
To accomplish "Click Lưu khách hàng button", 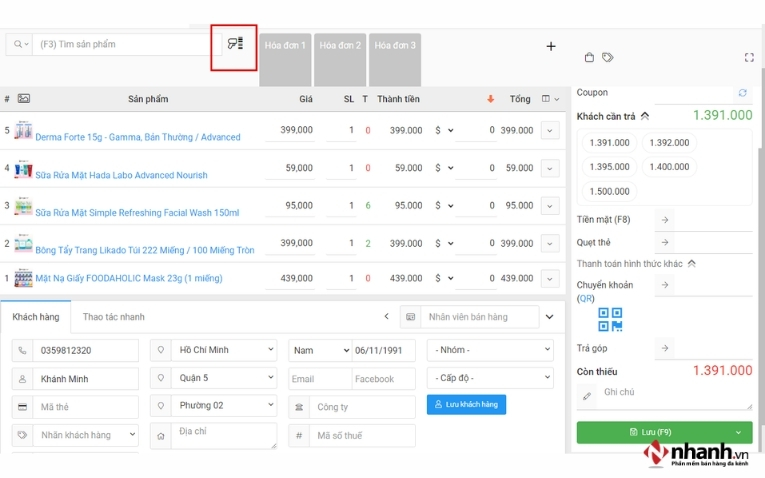I will click(466, 404).
